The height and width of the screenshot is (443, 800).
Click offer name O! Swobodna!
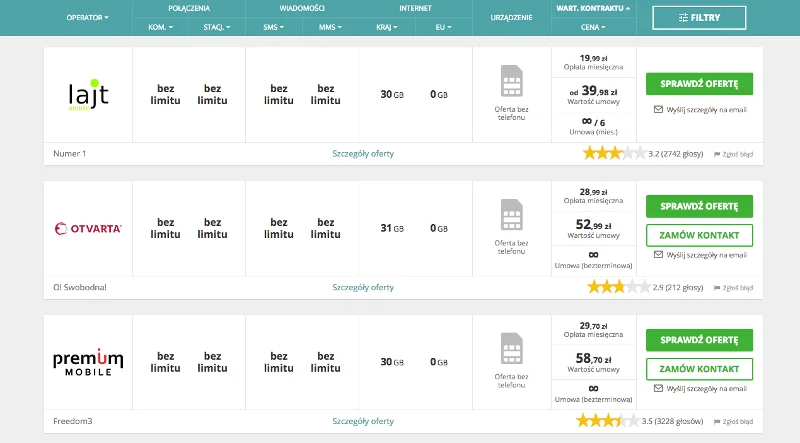80,287
